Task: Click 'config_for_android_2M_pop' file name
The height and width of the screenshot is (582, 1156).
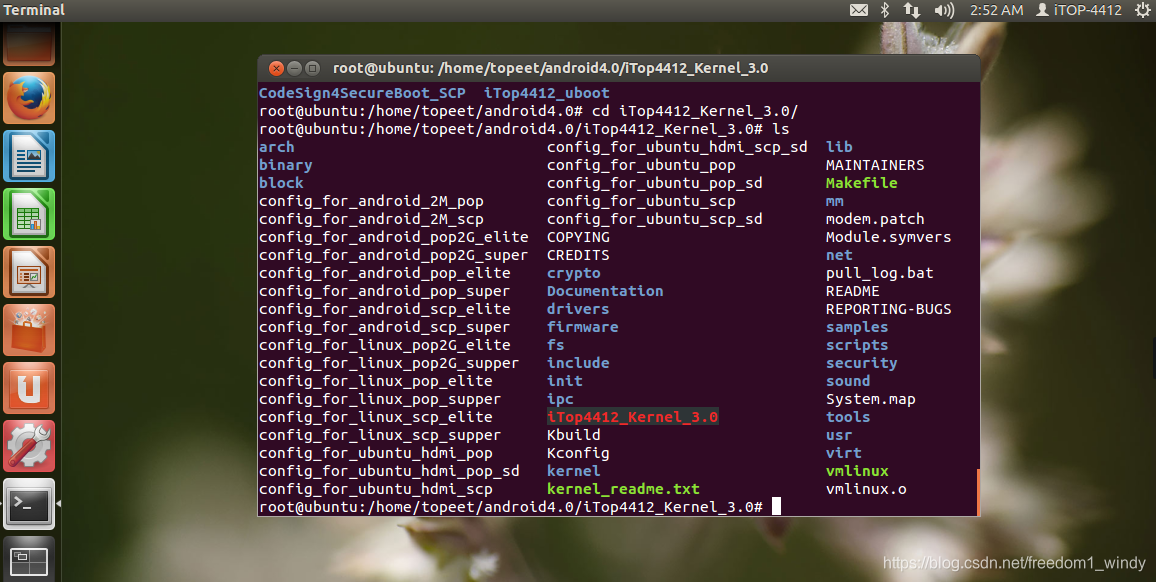Action: pos(371,201)
